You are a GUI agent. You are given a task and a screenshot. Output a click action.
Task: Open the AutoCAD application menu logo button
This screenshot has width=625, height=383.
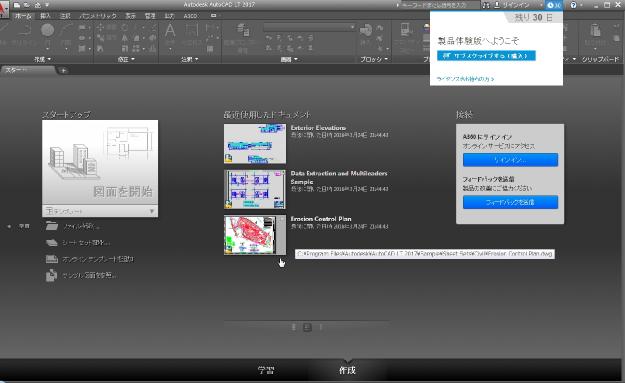point(3,8)
